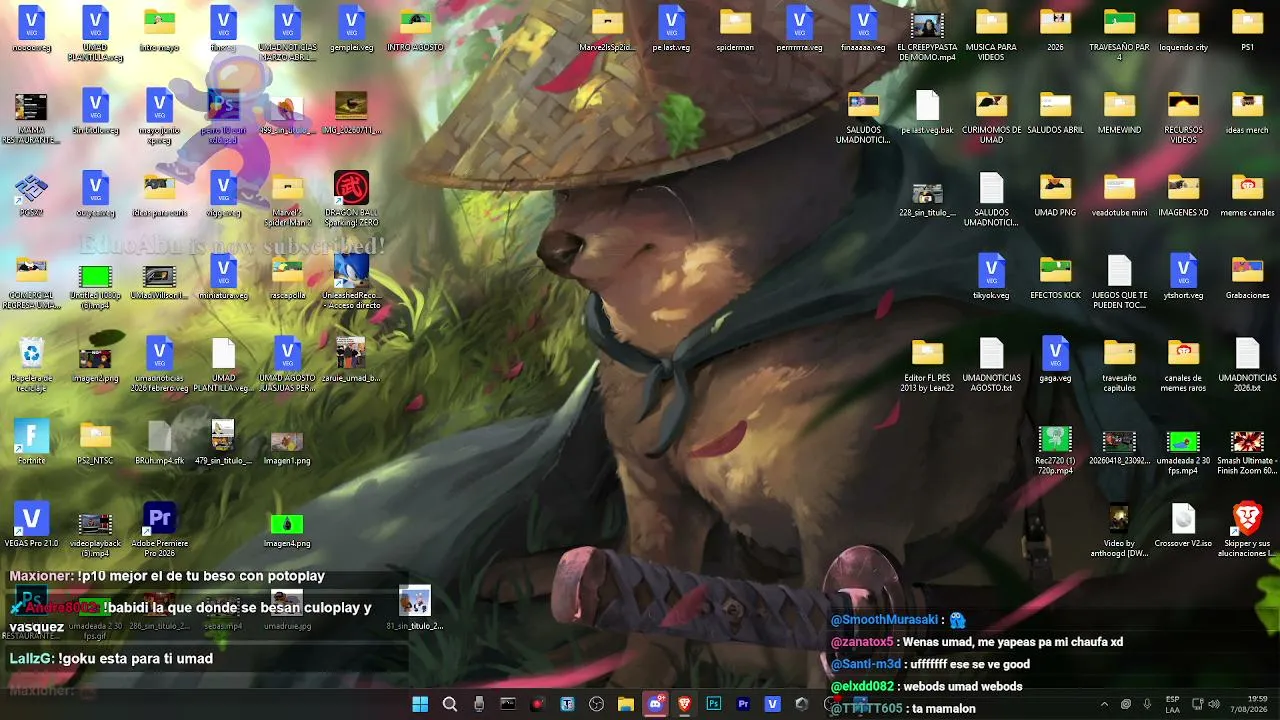Switch to Premiere Pro in the taskbar

(743, 704)
